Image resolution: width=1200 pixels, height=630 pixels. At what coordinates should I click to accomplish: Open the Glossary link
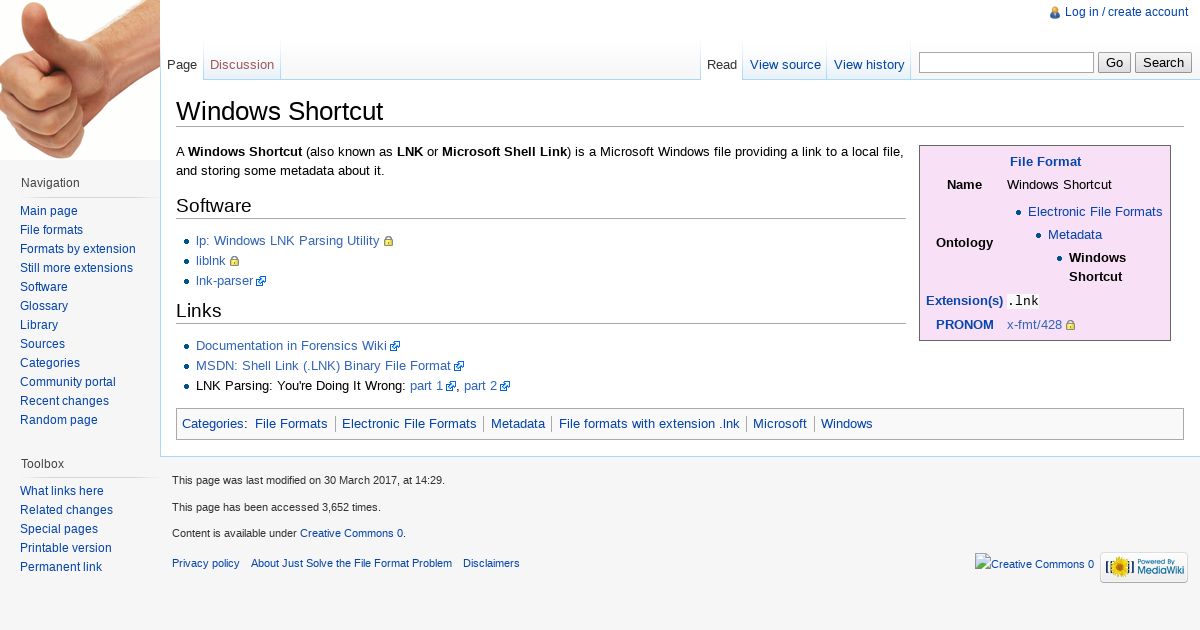coord(44,306)
